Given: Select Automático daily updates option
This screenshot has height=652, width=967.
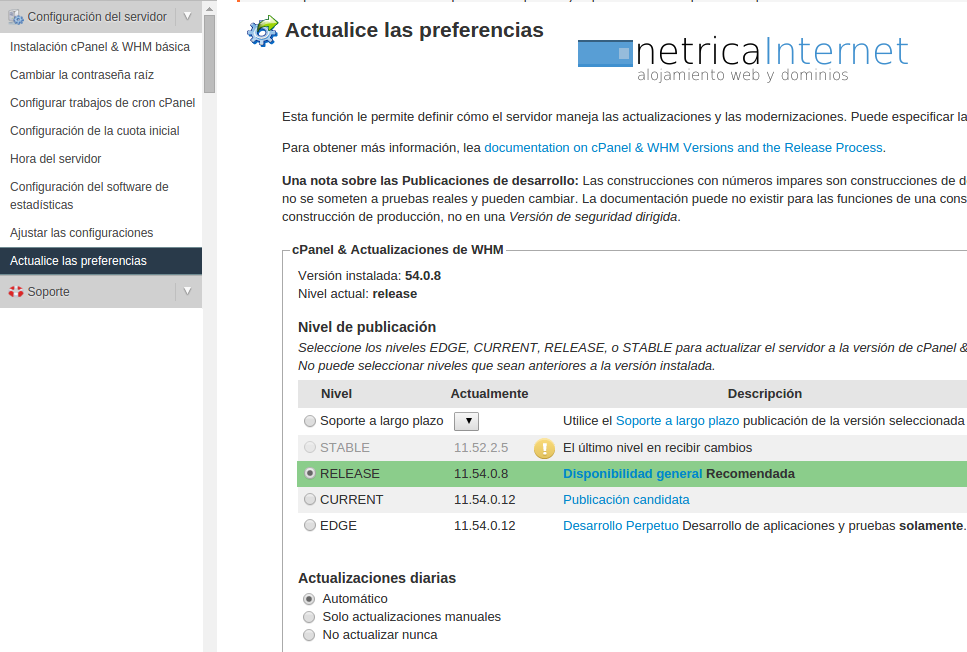Looking at the screenshot, I should (x=309, y=599).
